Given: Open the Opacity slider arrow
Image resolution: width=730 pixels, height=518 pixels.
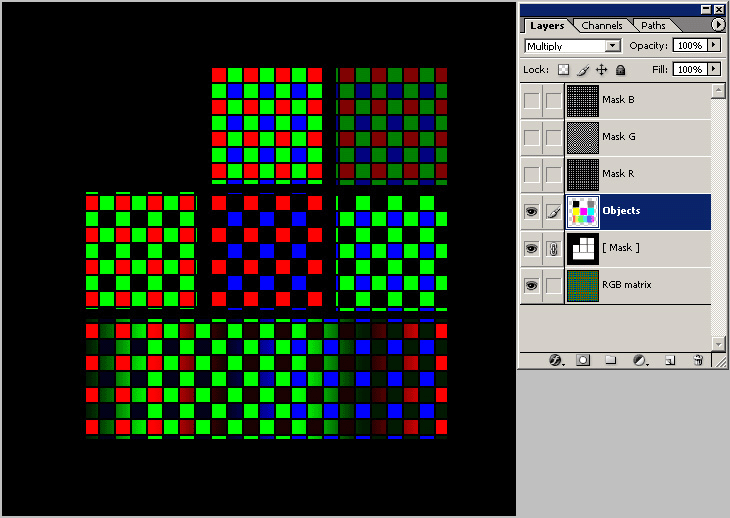Looking at the screenshot, I should [714, 45].
